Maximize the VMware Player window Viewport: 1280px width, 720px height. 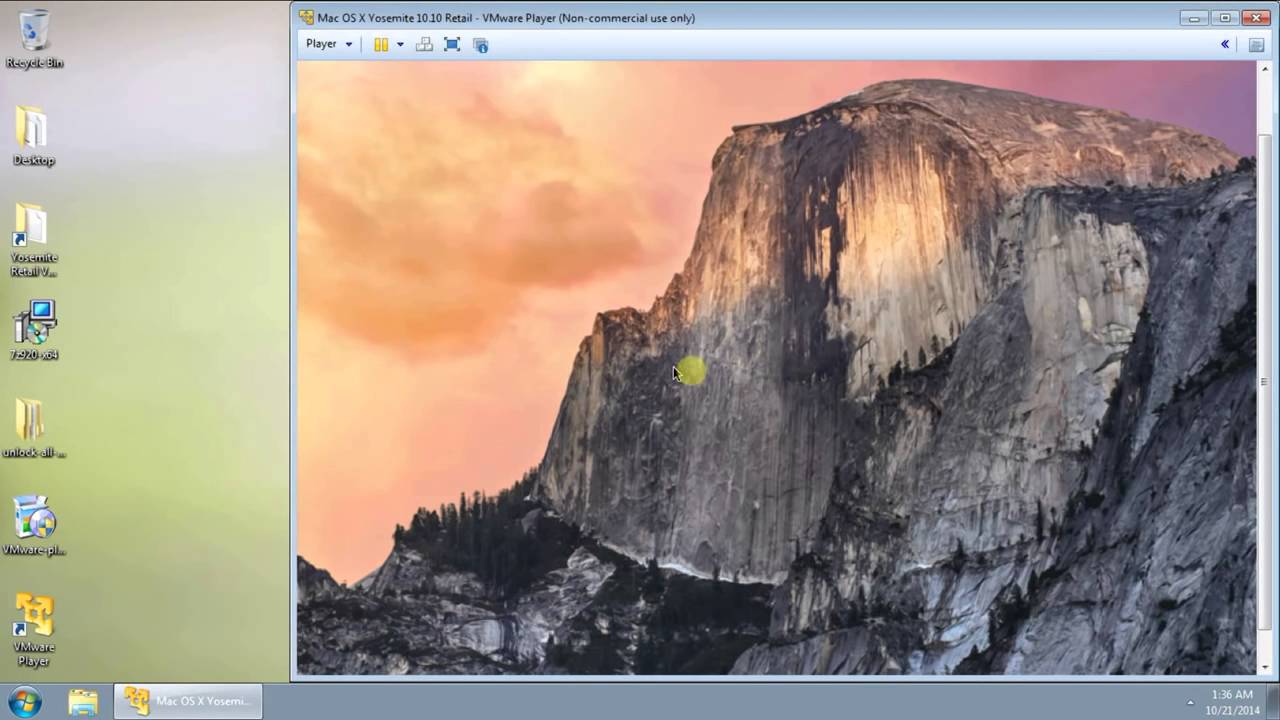[1225, 17]
